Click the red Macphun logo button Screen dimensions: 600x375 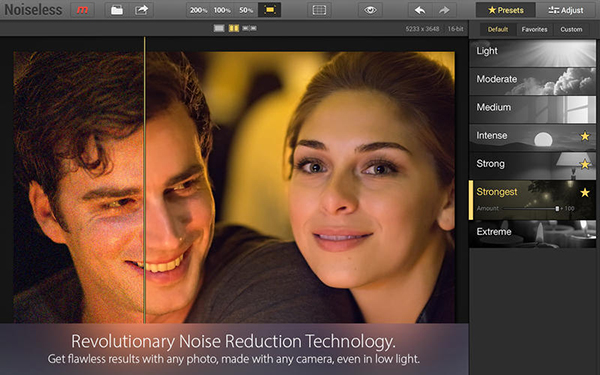82,10
